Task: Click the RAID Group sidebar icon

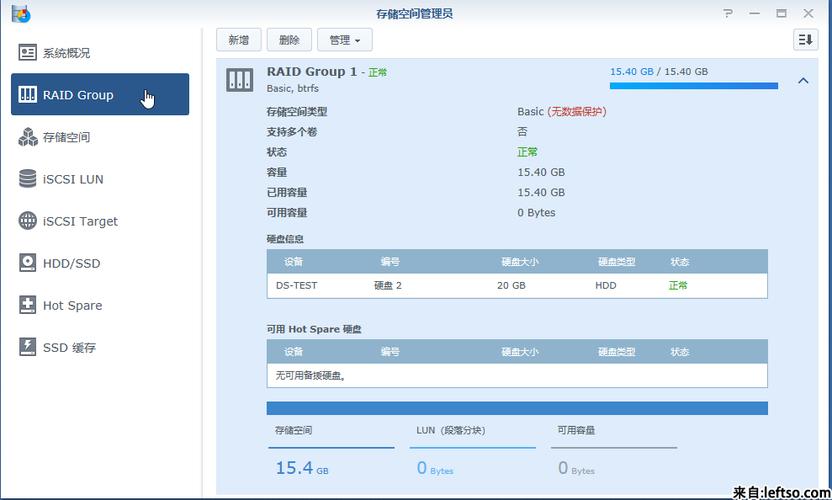Action: pyautogui.click(x=28, y=94)
